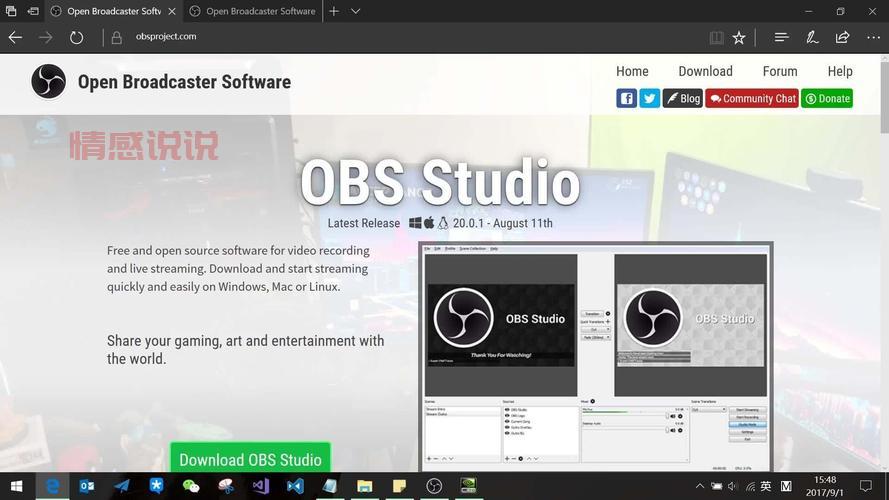Screen dimensions: 889x500
Task: Switch to second Open Broadcaster Software tab
Action: [260, 11]
